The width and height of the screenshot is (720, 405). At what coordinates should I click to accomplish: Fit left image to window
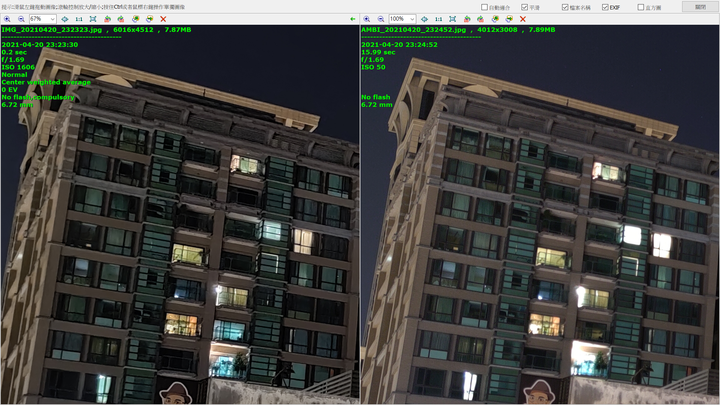(x=93, y=19)
